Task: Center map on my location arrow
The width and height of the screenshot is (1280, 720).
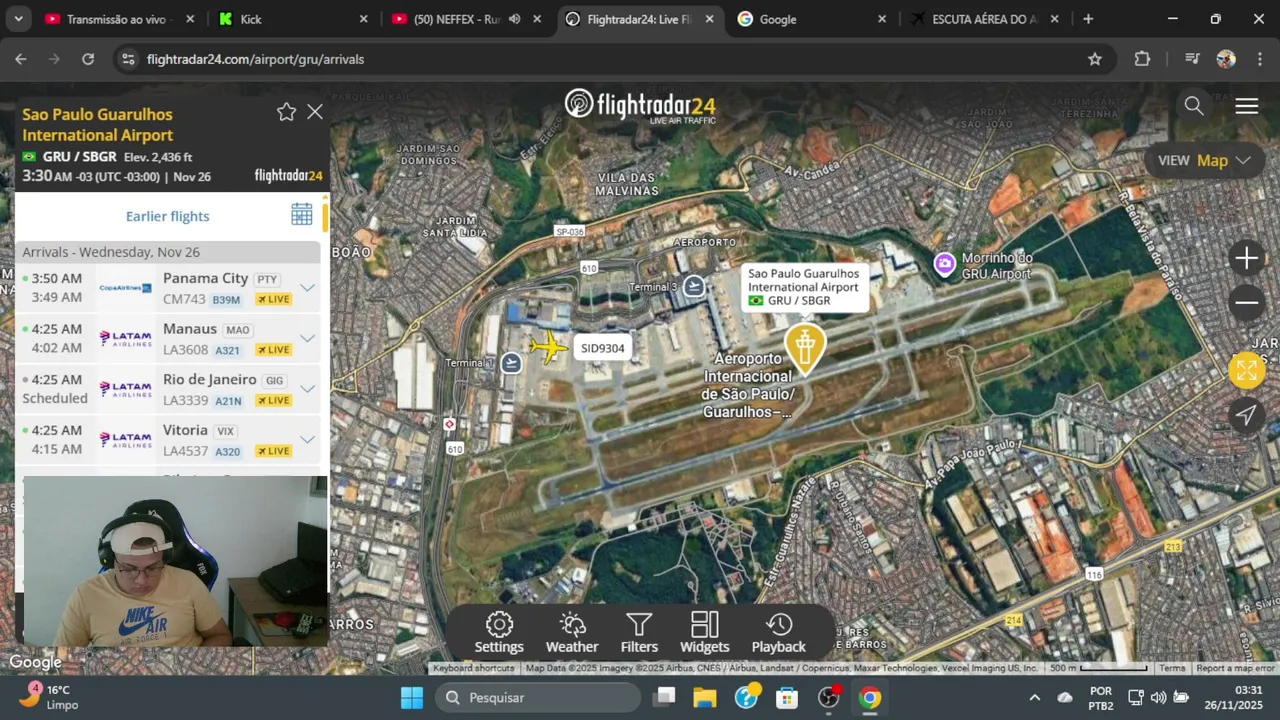Action: coord(1246,415)
